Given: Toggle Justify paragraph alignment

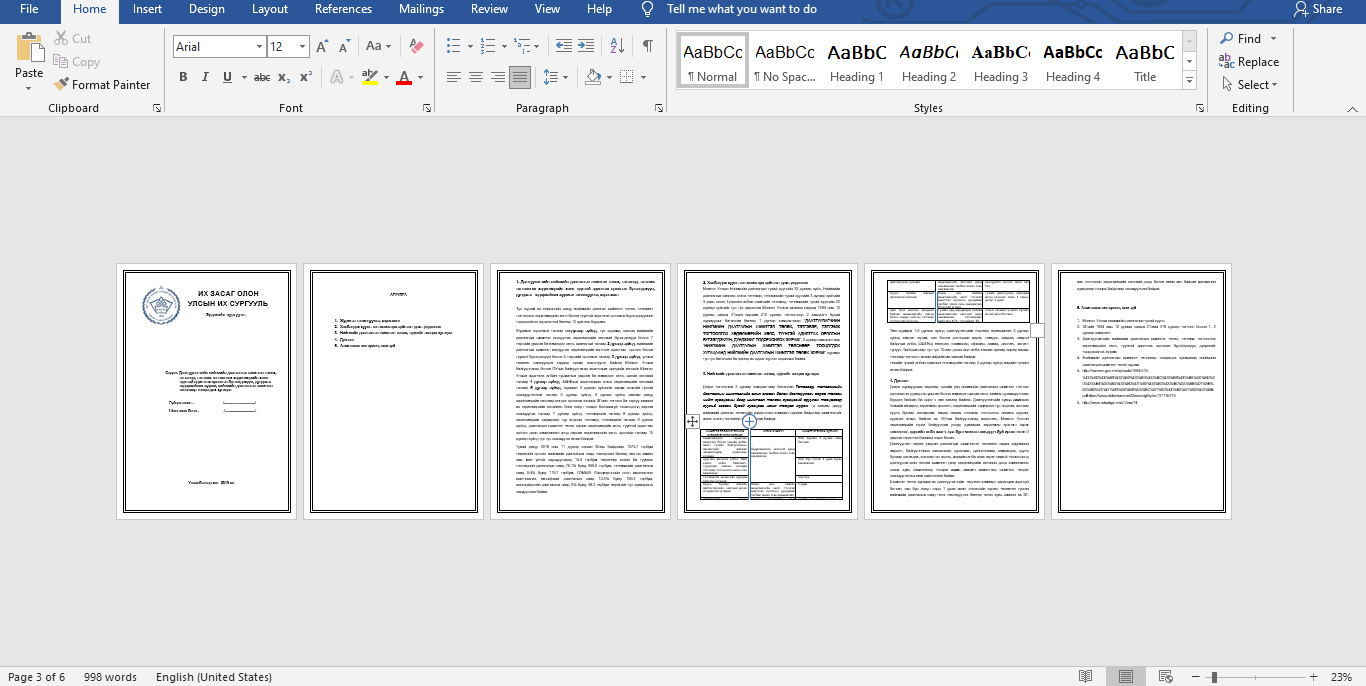Looking at the screenshot, I should (519, 77).
